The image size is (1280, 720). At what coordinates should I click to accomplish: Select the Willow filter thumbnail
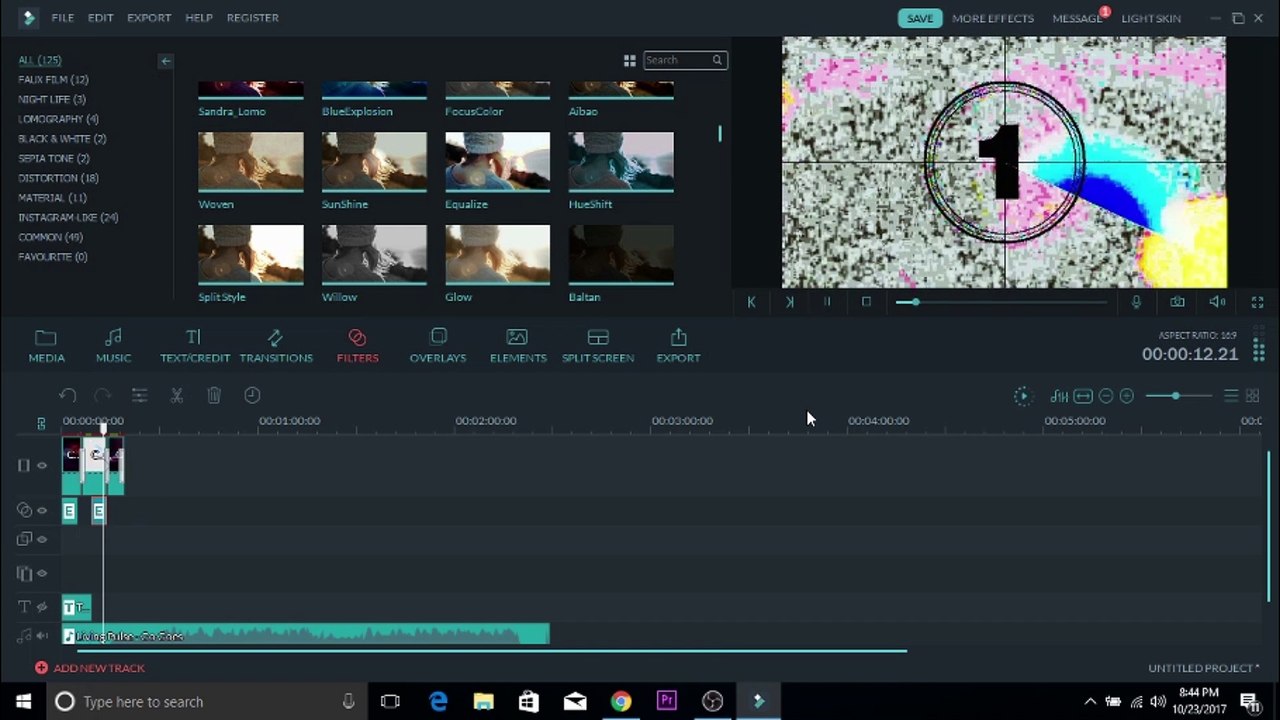pyautogui.click(x=374, y=255)
